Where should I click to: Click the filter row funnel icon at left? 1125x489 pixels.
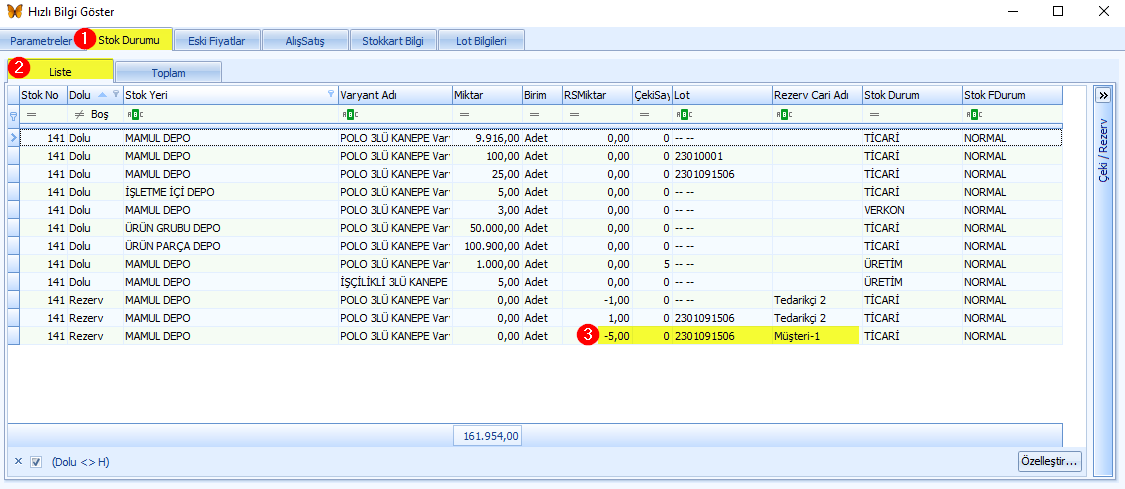[13, 114]
